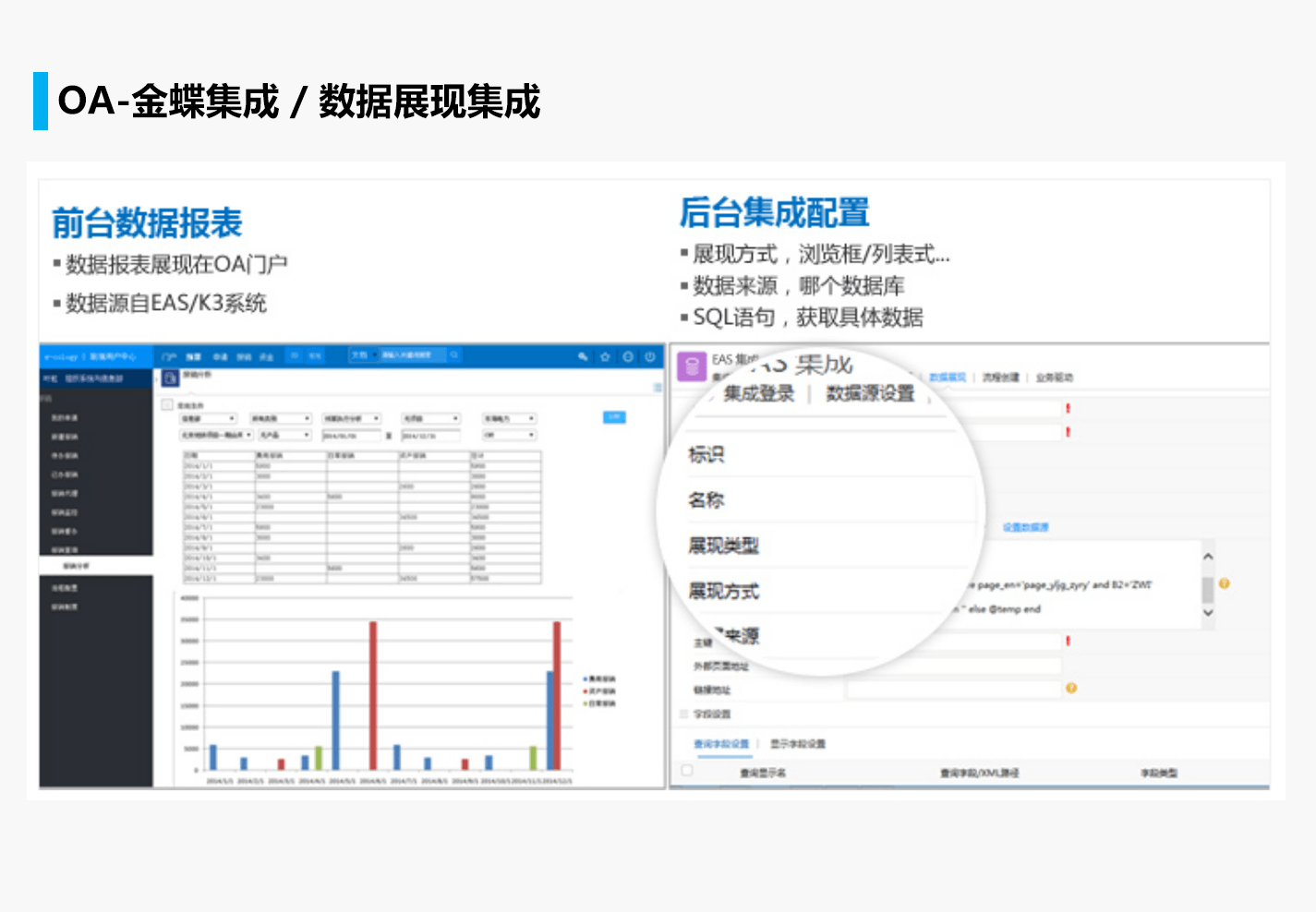1316x912 pixels.
Task: Click the start date input field
Action: pos(351,435)
